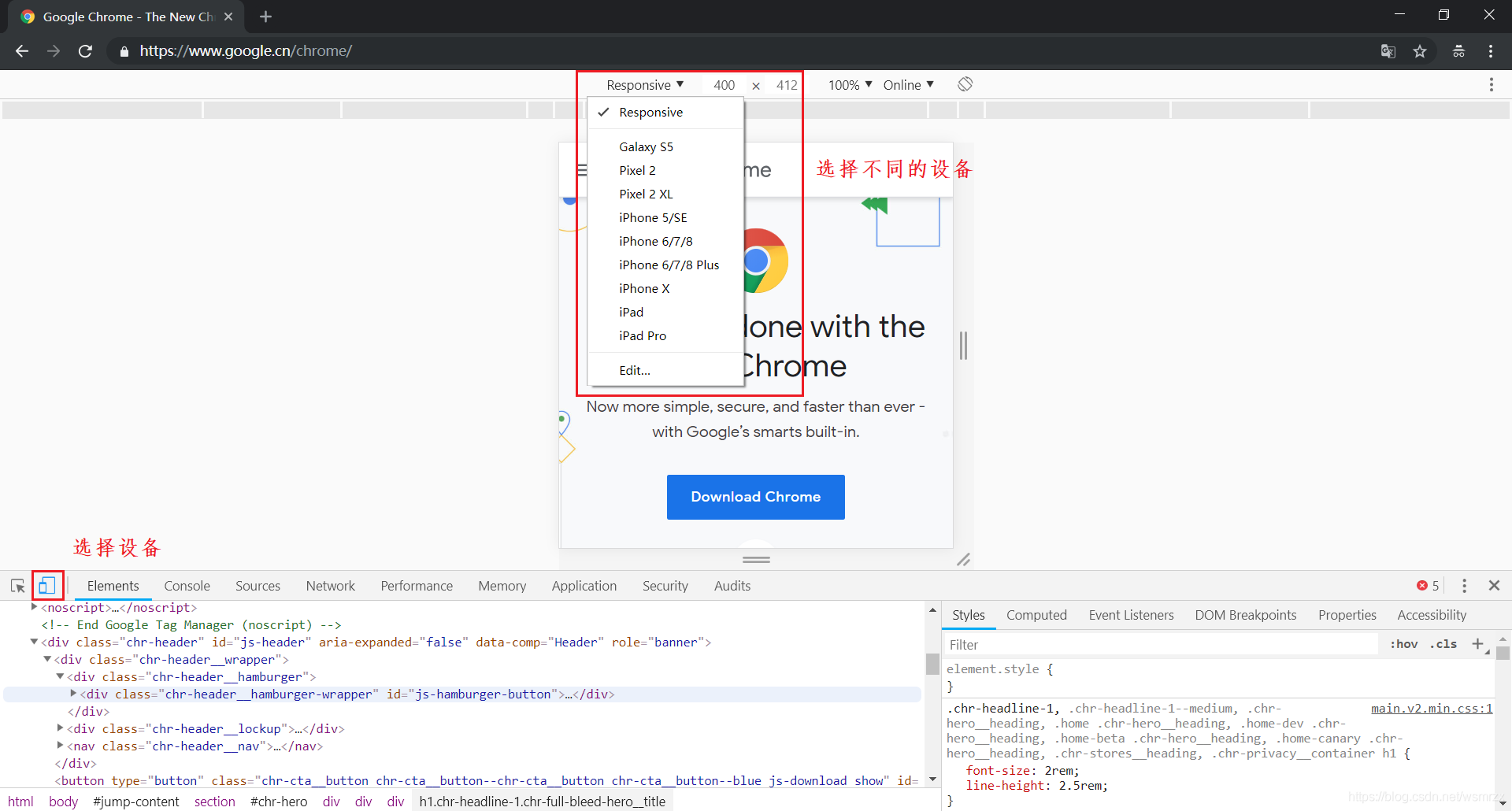Viewport: 1512px width, 811px height.
Task: Select iPhone 5/SE device
Action: click(666, 218)
